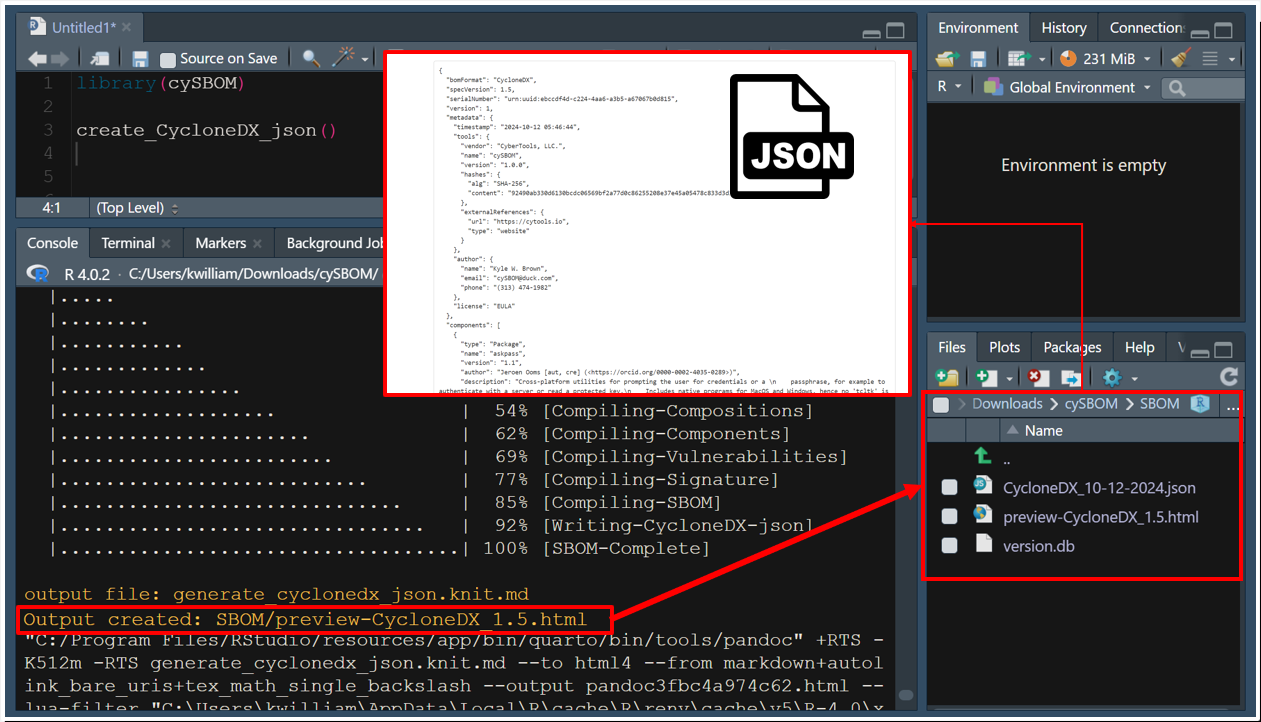The image size is (1261, 722).
Task: Open the Connections tab
Action: 1146,28
